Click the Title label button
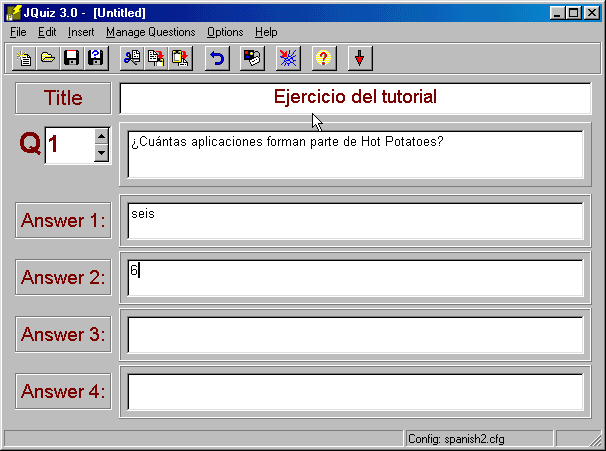The width and height of the screenshot is (606, 451). click(x=63, y=98)
